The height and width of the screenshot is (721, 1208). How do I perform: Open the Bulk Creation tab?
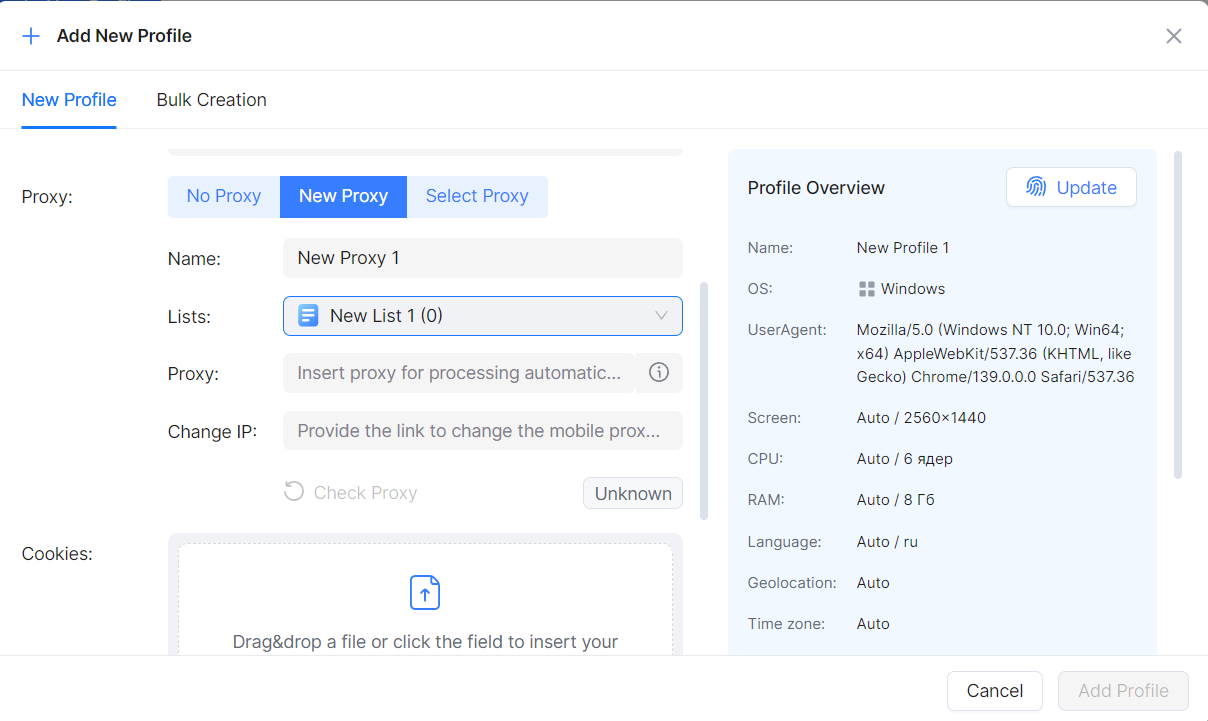[211, 100]
